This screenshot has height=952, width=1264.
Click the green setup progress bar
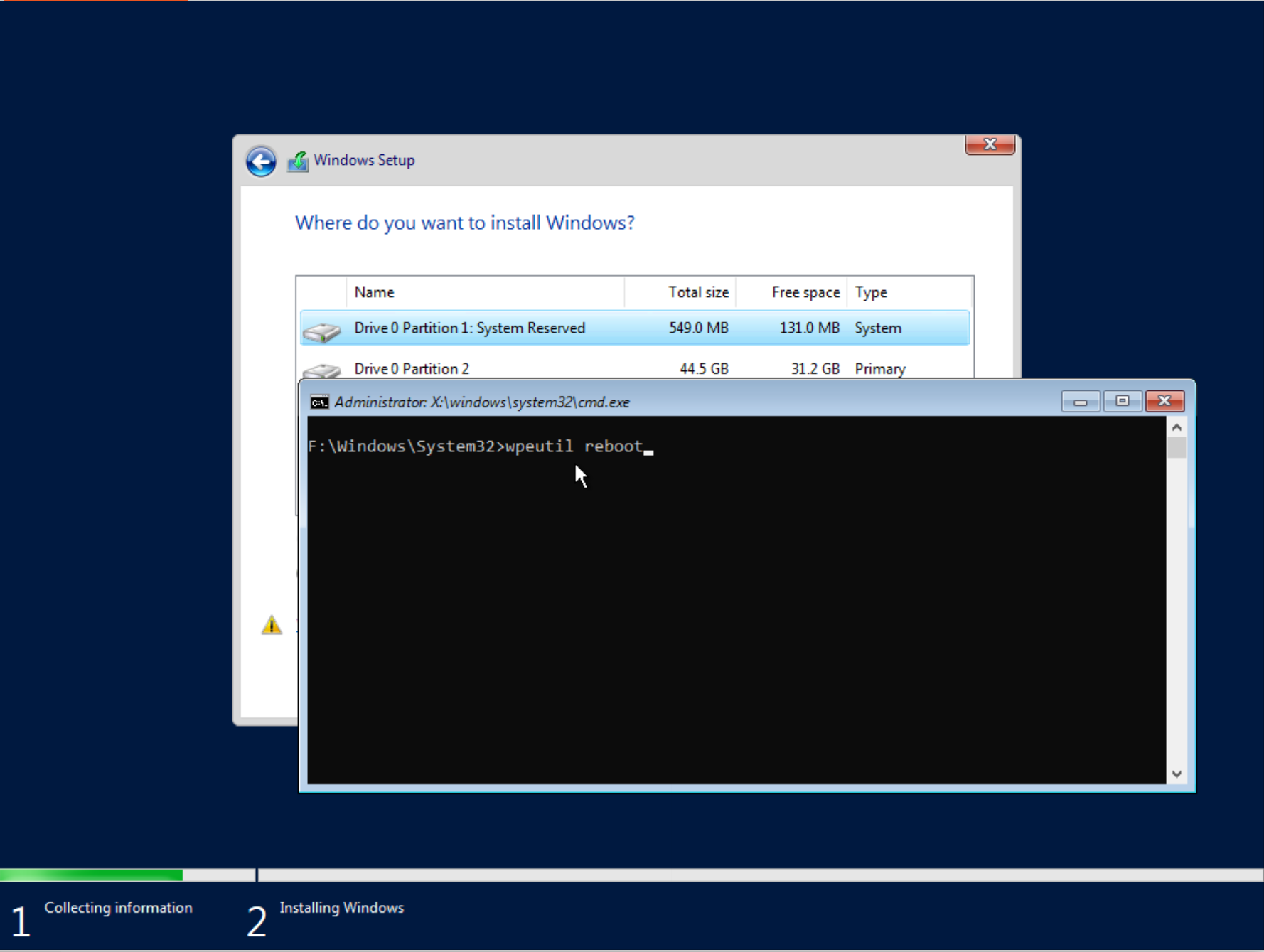[x=91, y=875]
